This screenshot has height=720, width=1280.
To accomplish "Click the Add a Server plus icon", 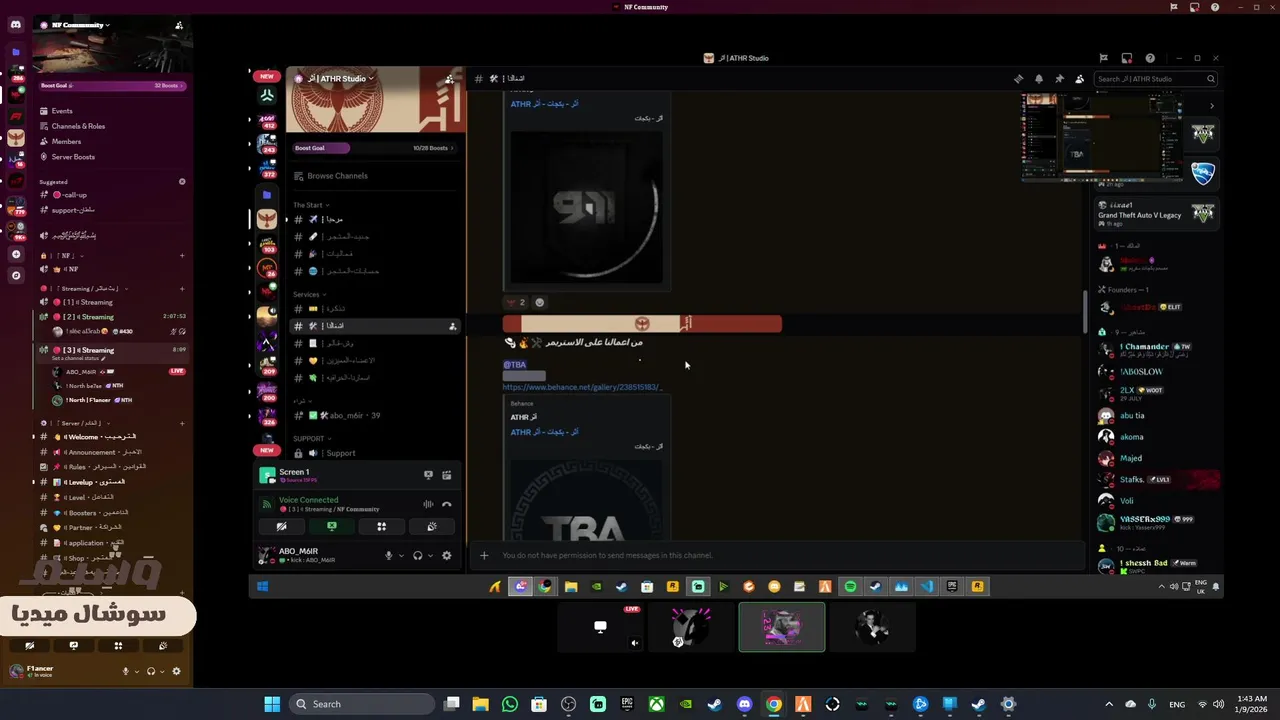I will [x=16, y=255].
